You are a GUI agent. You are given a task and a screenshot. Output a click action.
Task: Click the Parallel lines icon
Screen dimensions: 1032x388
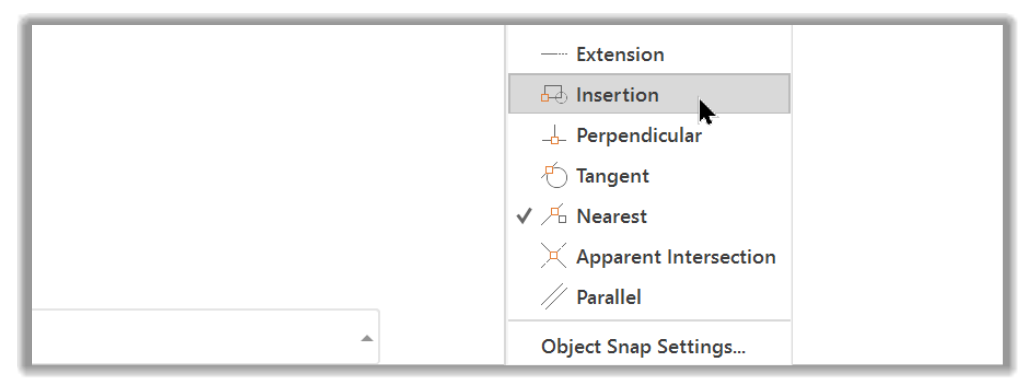[554, 297]
